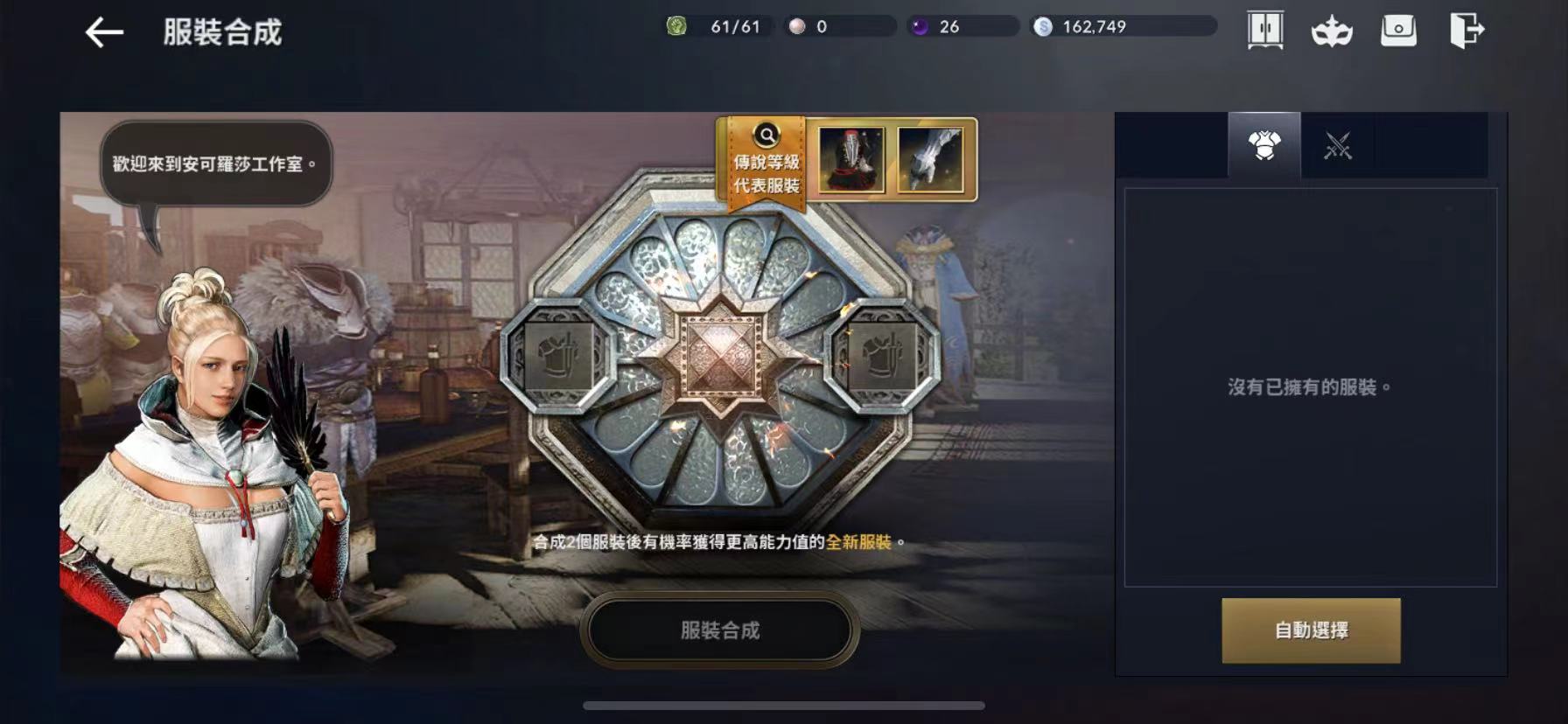Tap the black pearl currency icon
The image size is (1568, 724).
[920, 26]
